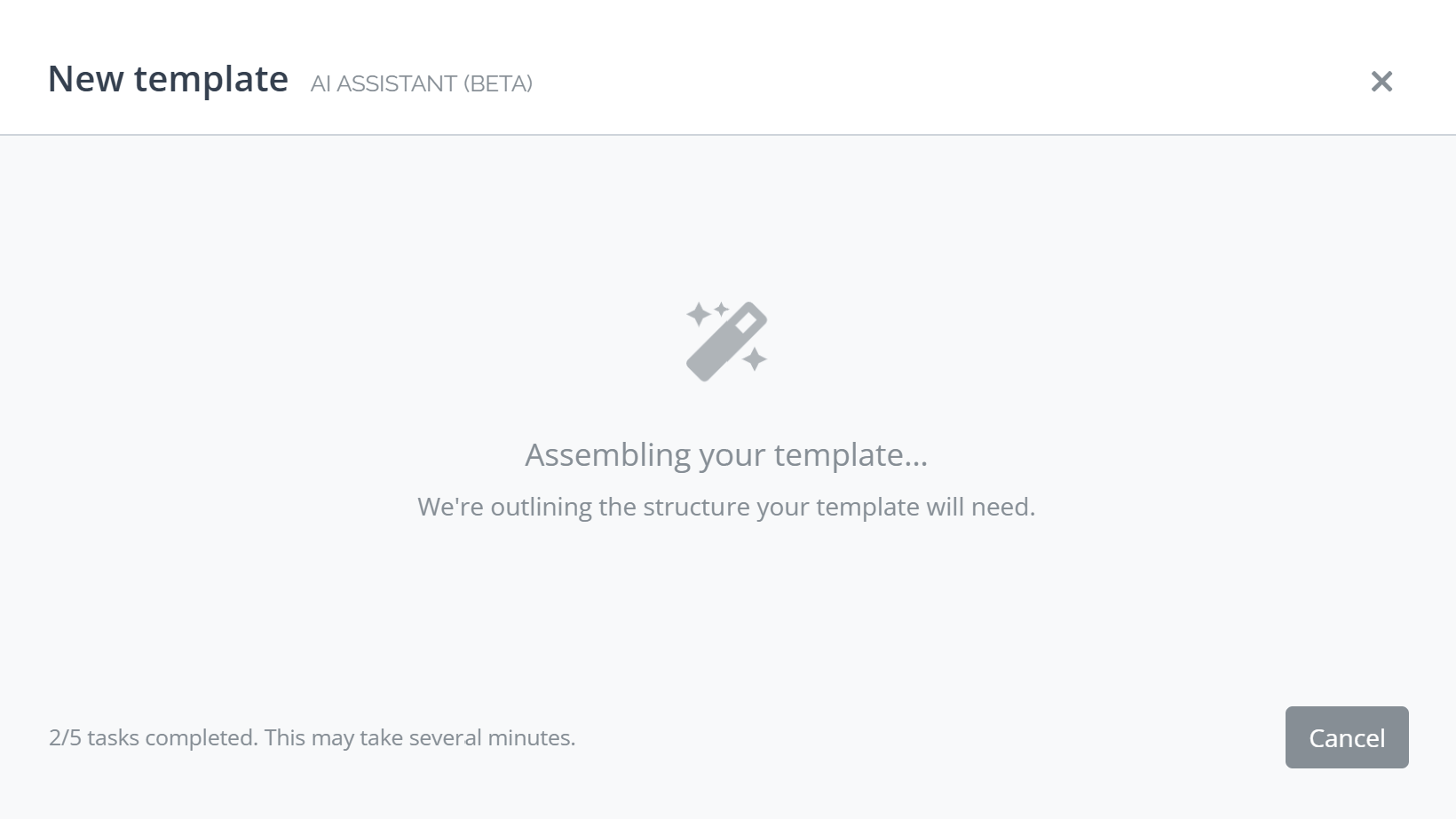Close the New template dialog
1456x819 pixels.
tap(1381, 82)
